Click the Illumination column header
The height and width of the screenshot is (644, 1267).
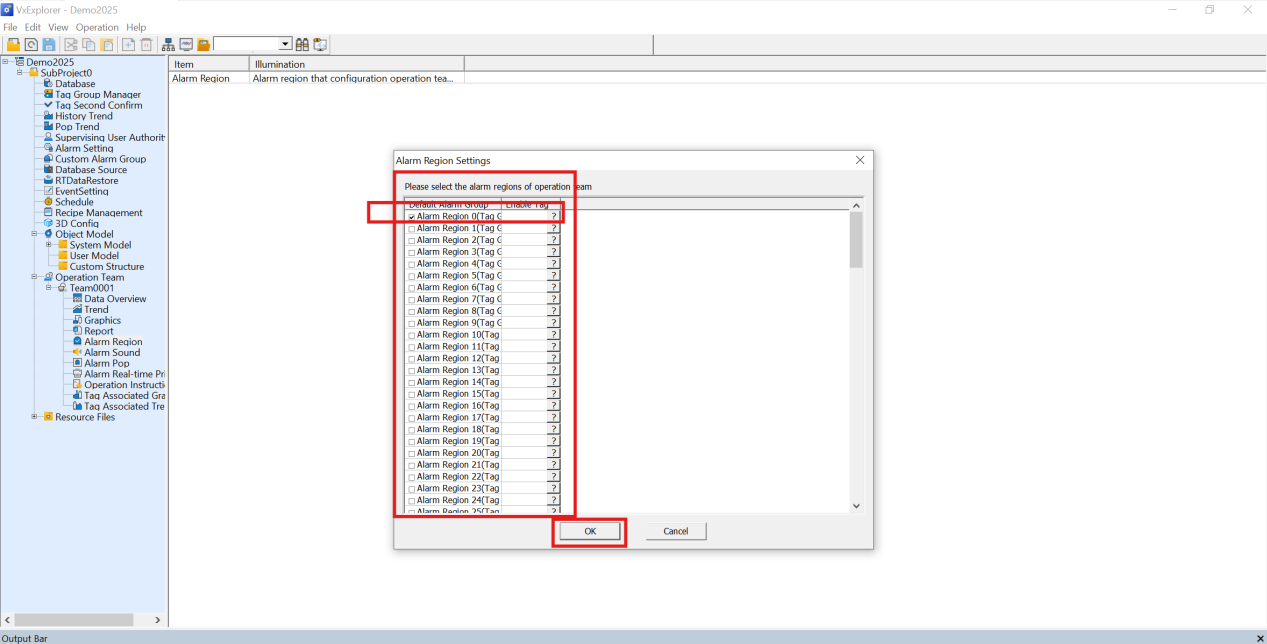coord(357,64)
